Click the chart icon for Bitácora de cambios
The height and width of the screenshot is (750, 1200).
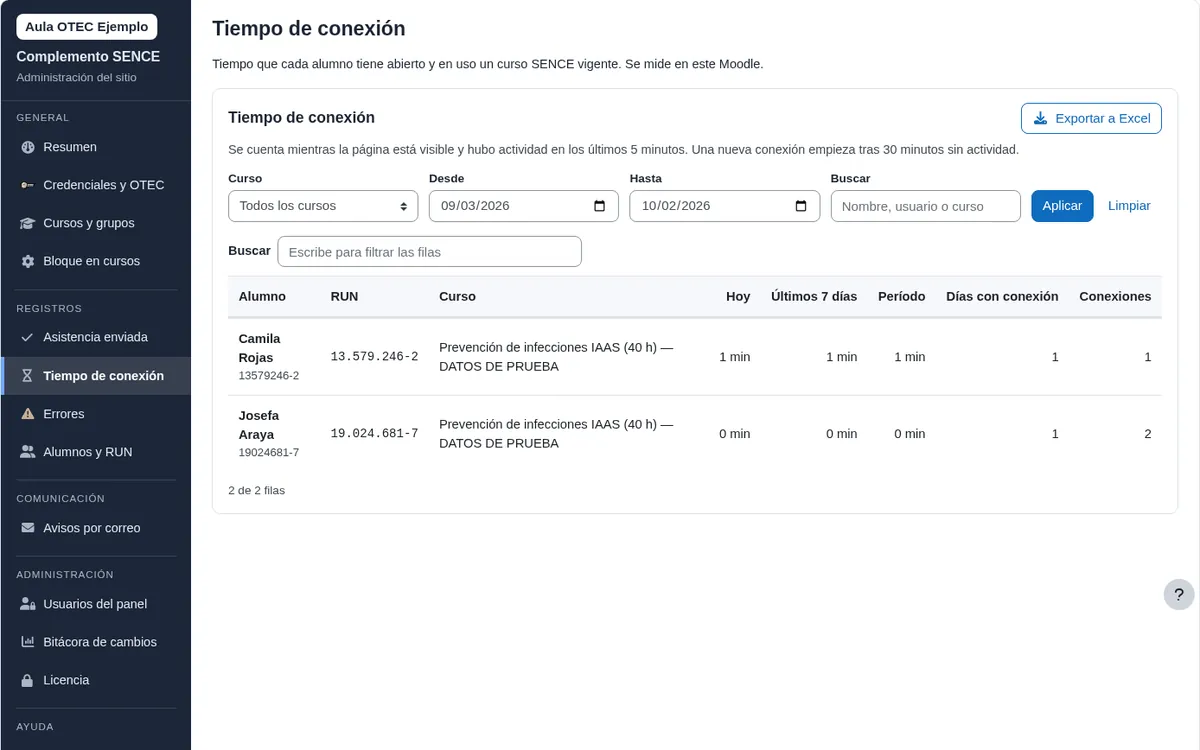[28, 642]
